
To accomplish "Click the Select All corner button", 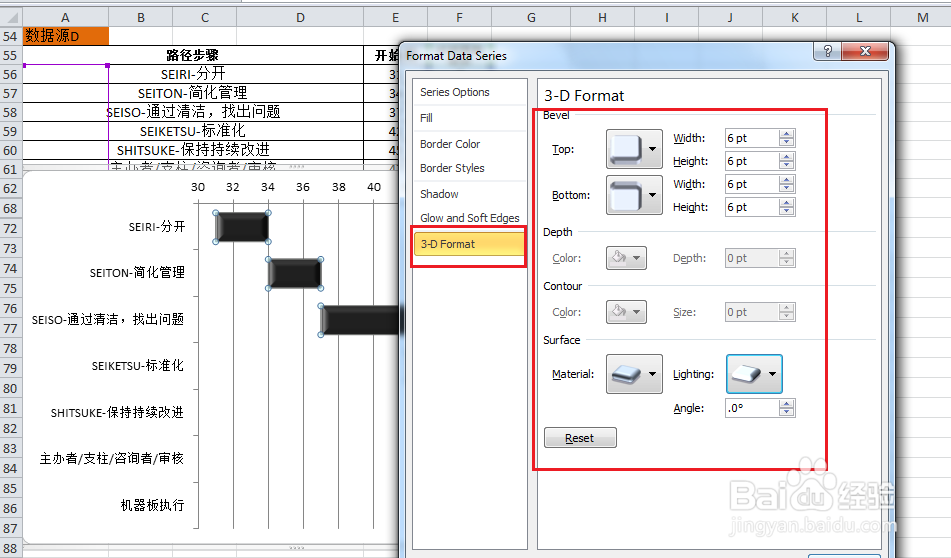I will pos(10,18).
